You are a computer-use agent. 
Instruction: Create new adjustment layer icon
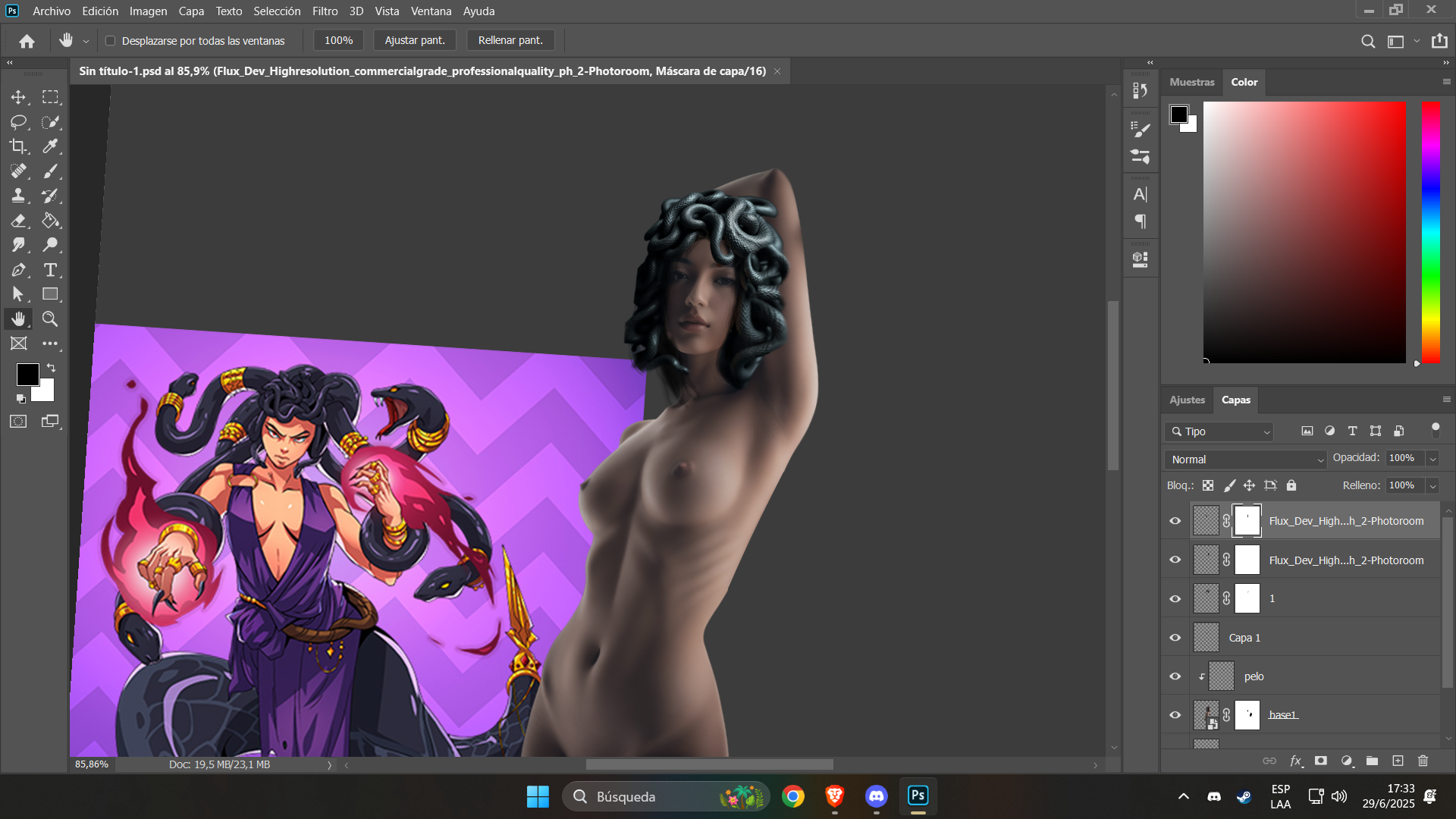[x=1347, y=761]
